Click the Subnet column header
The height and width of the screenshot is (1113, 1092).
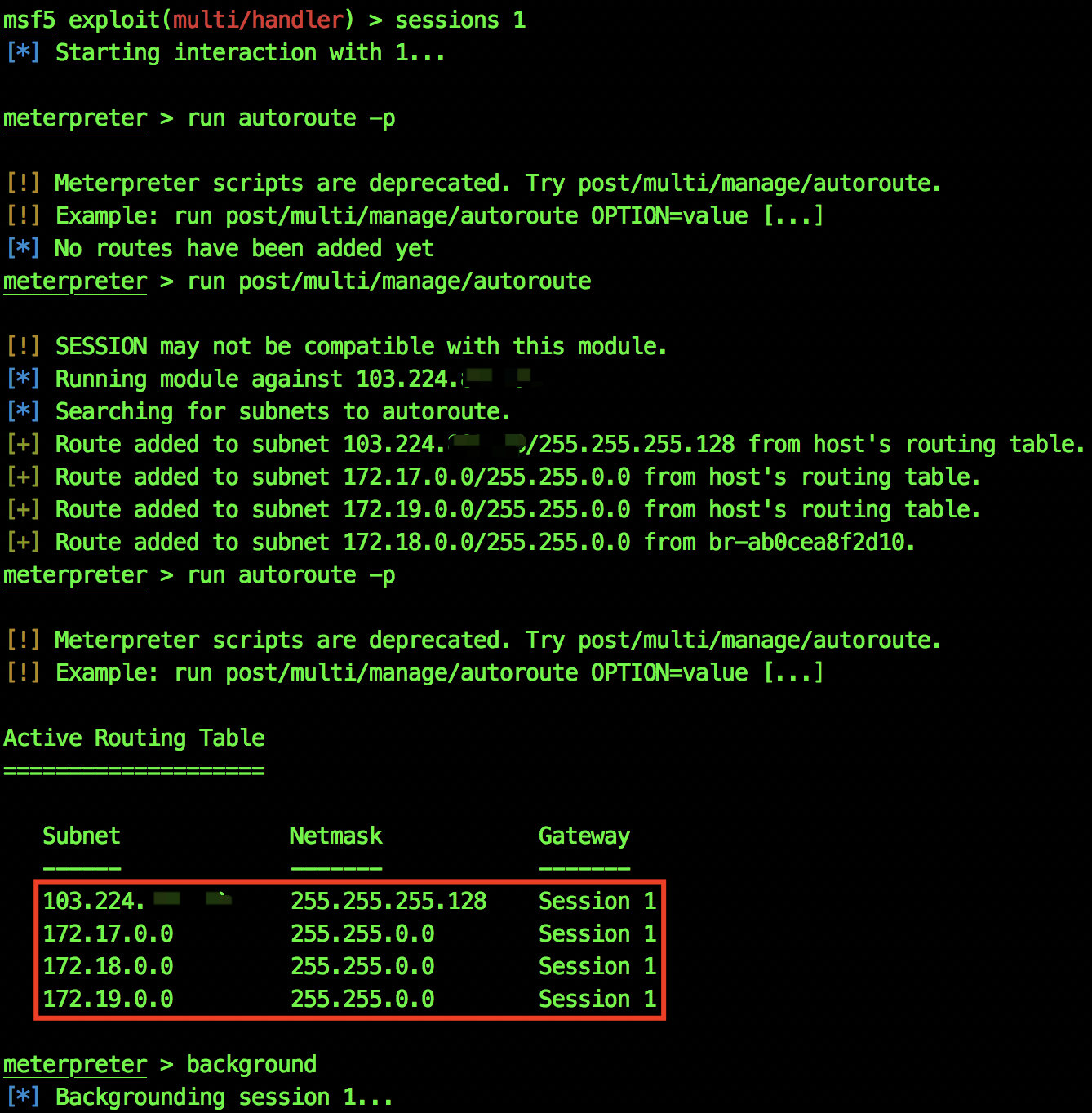[82, 836]
